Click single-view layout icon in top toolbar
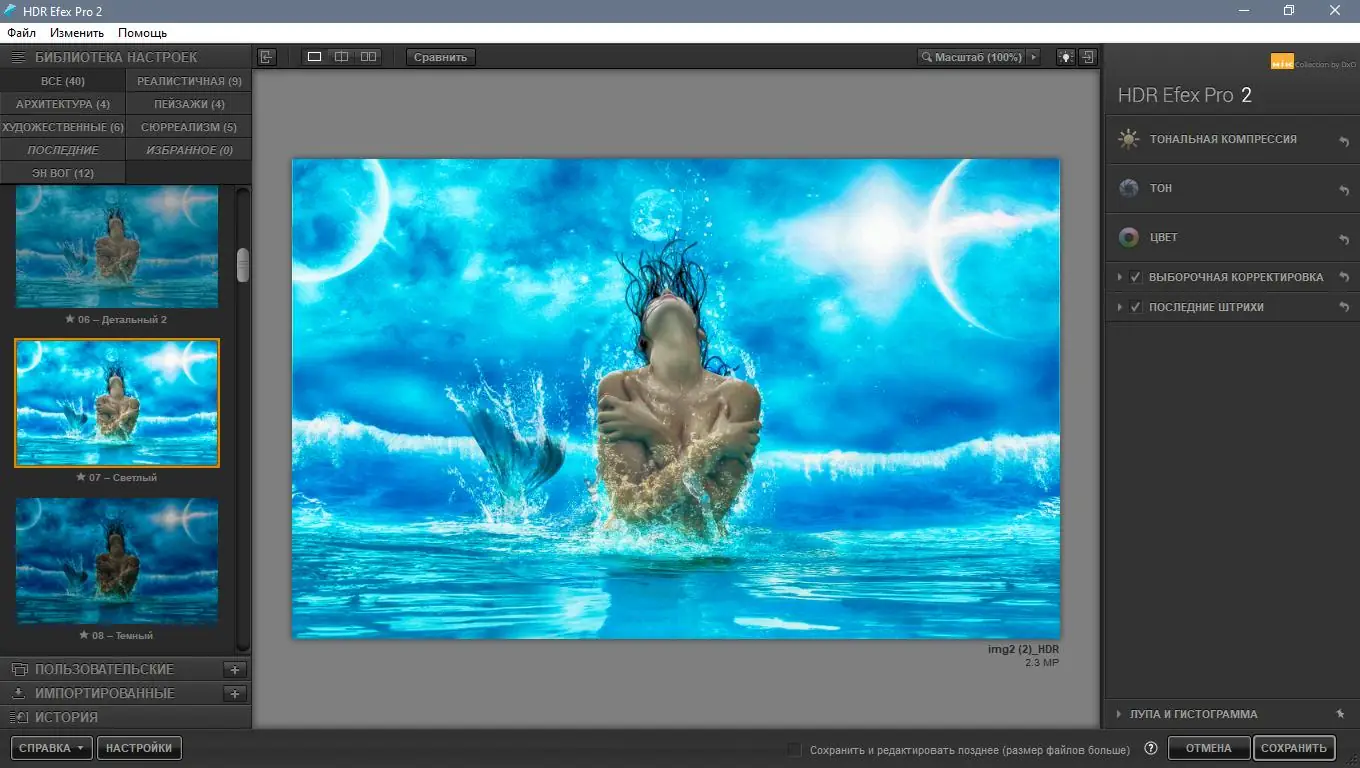This screenshot has width=1360, height=768. (314, 57)
